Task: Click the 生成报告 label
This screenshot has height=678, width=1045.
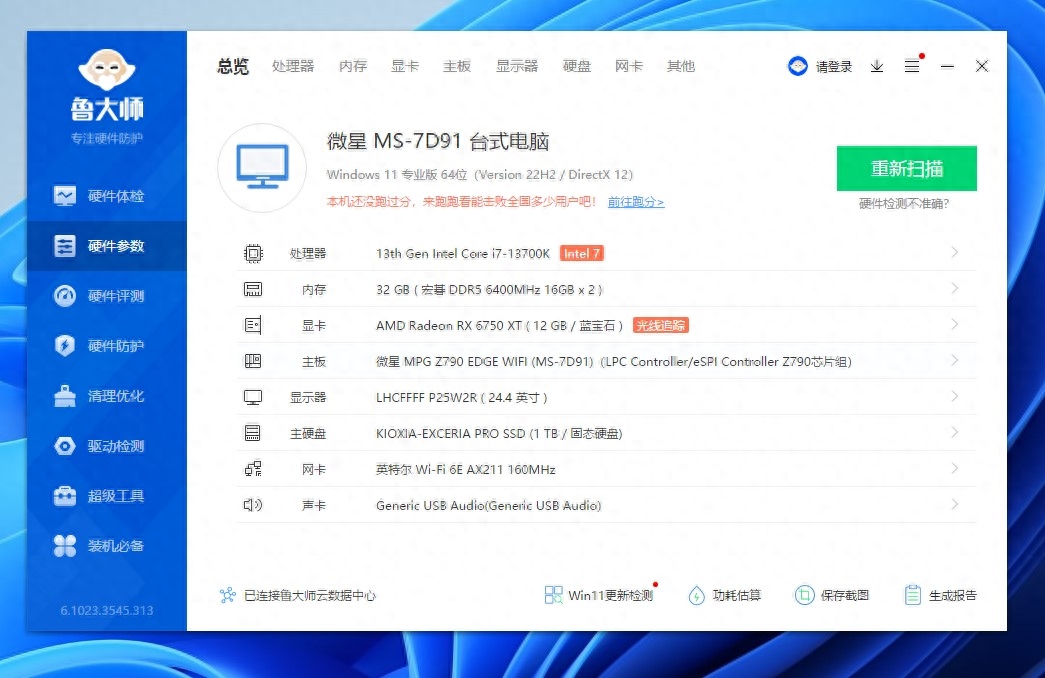Action: [952, 595]
